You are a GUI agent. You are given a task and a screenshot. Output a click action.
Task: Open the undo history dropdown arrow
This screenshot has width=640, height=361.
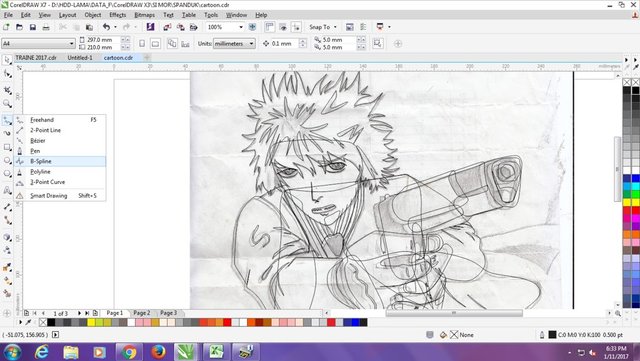[x=115, y=27]
